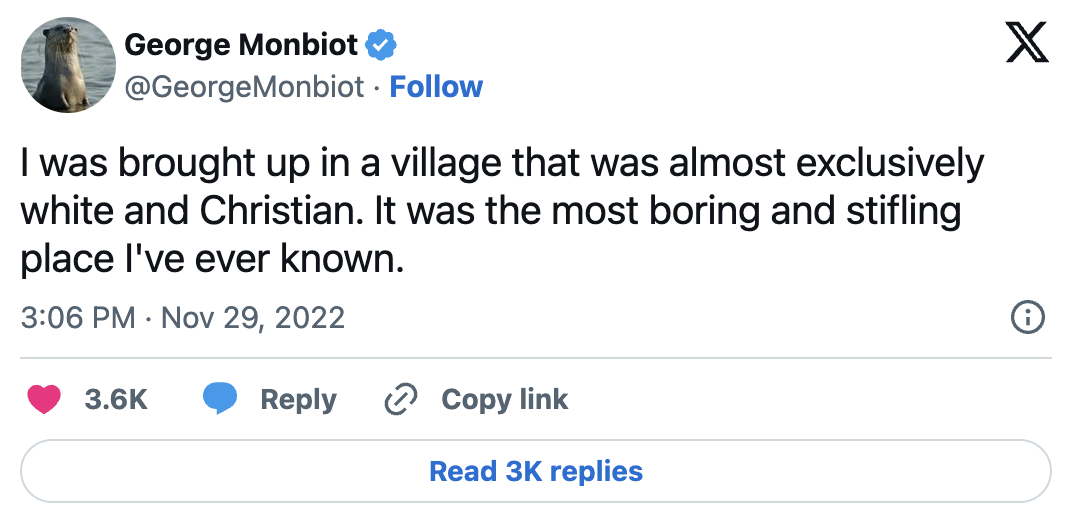1078x524 pixels.
Task: Click the chain link icon
Action: 400,400
